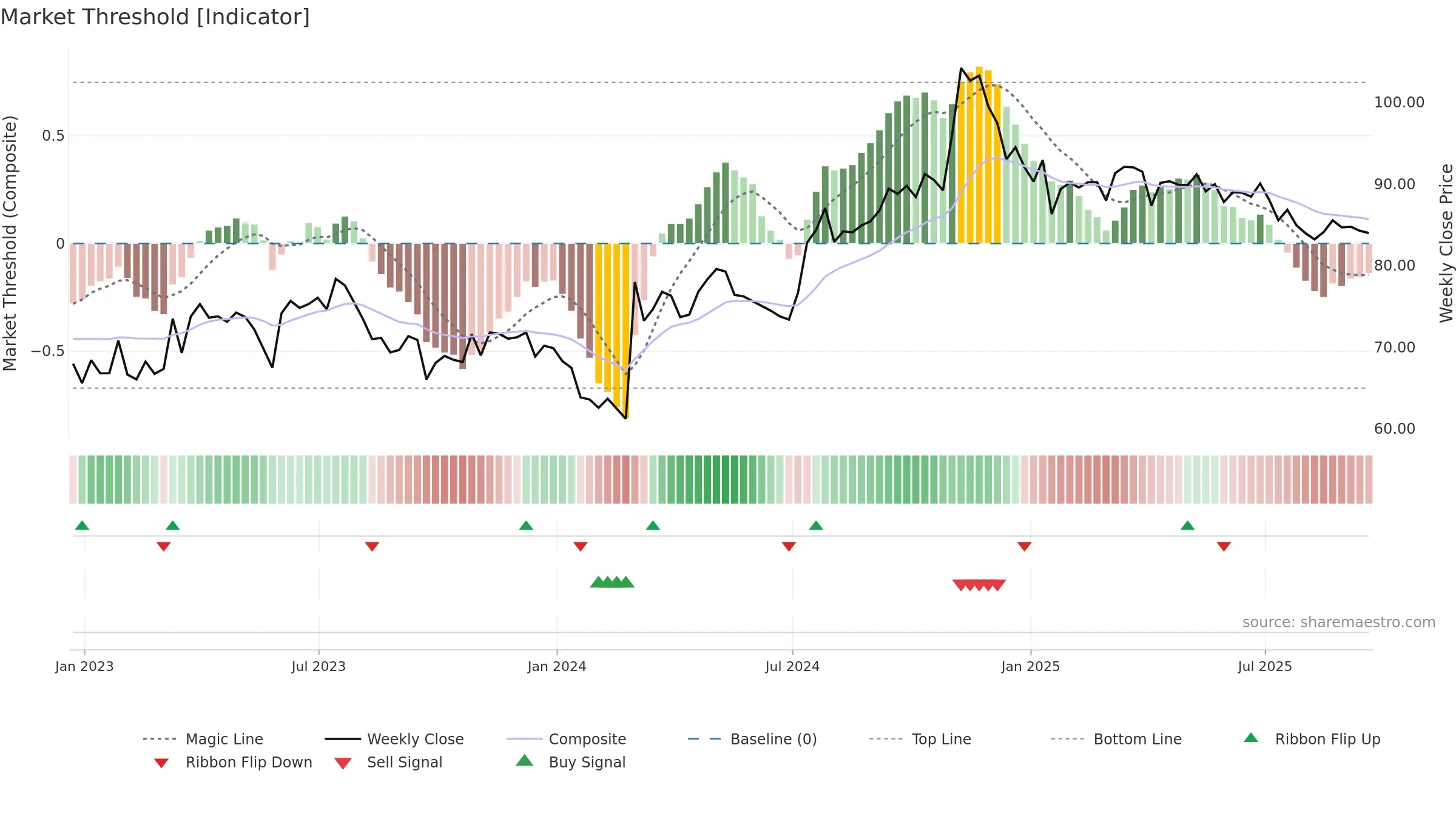The image size is (1456, 819).
Task: Click the Jul 2023 x-axis label
Action: pyautogui.click(x=318, y=667)
